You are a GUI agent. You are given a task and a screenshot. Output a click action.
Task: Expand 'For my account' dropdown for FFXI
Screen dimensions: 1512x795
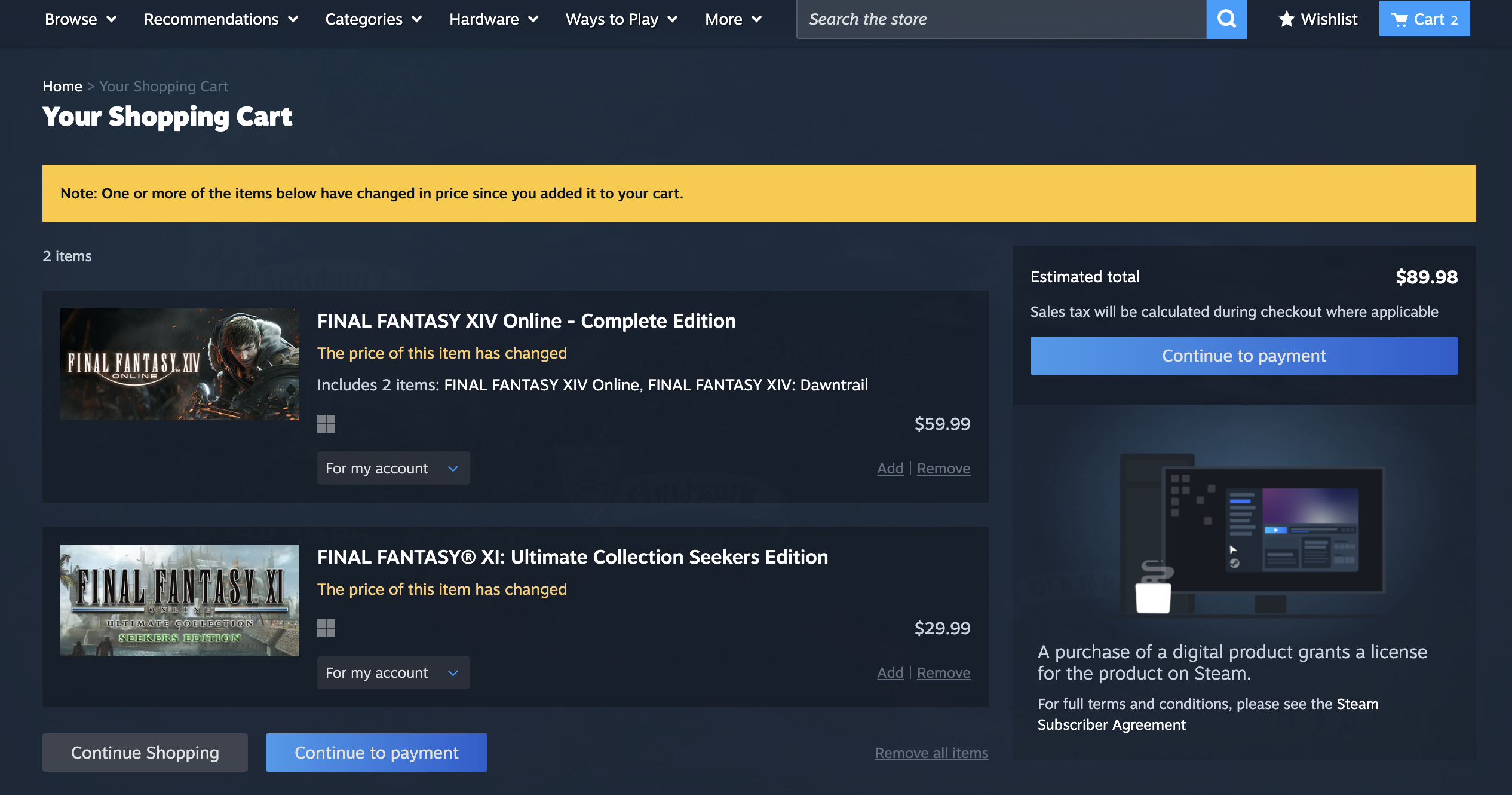pyautogui.click(x=393, y=672)
